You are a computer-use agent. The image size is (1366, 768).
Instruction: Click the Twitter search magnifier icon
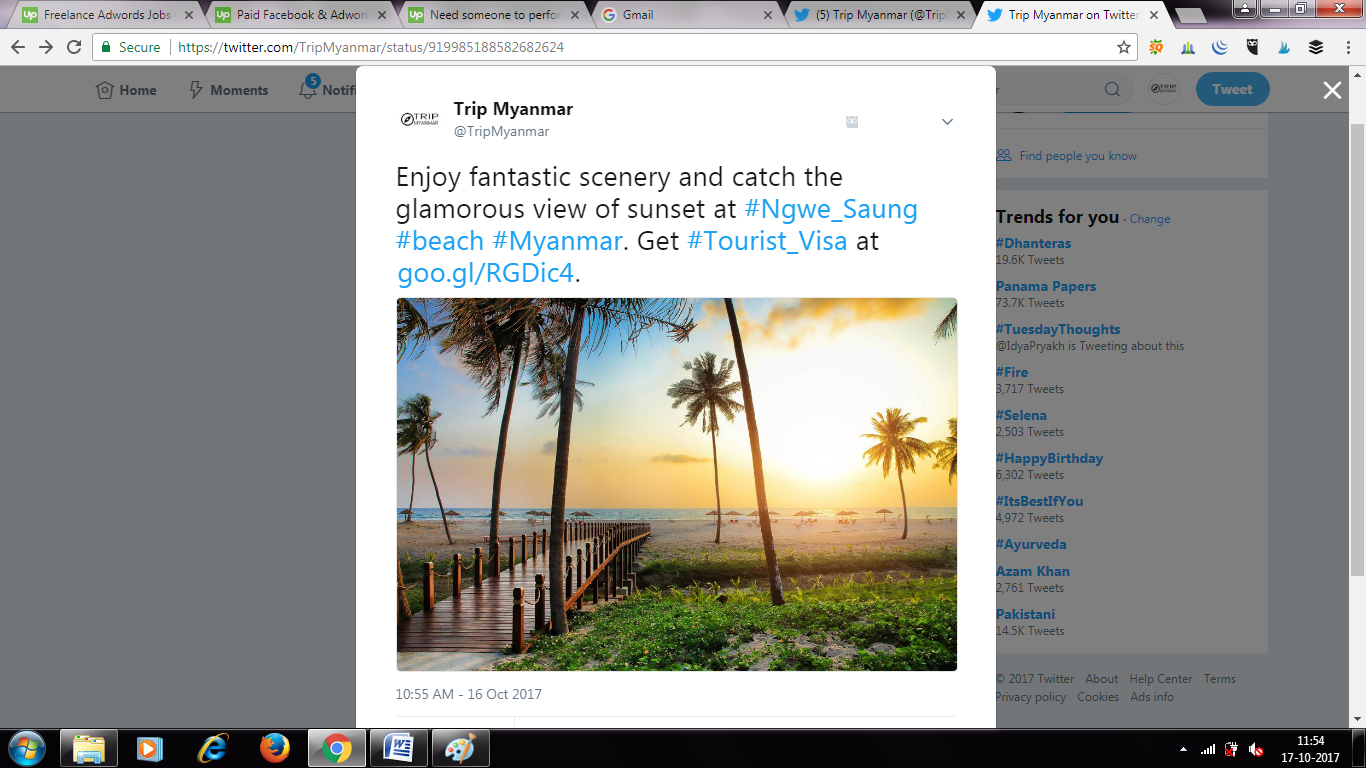(1112, 89)
